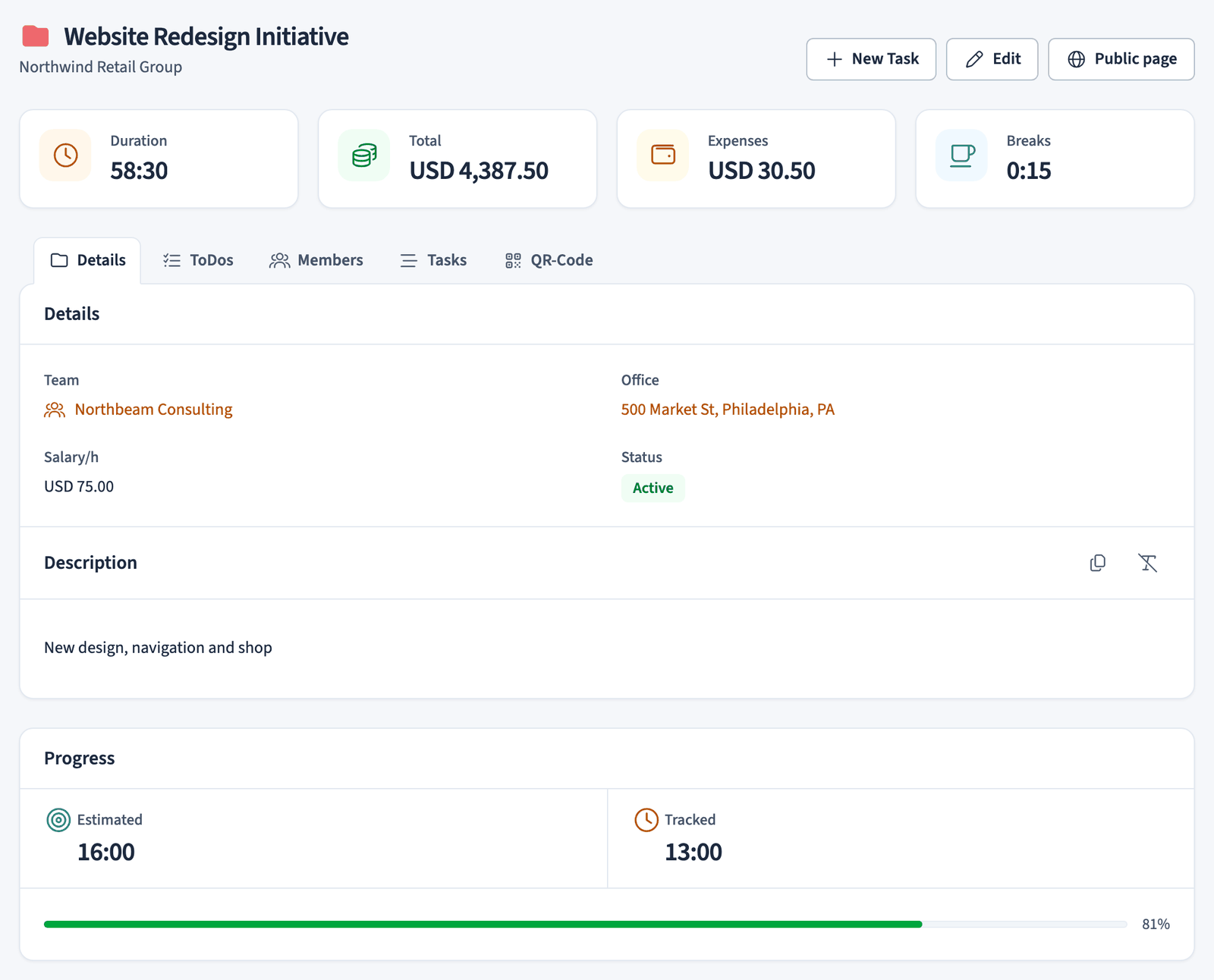
Task: Click the team people icon beside Northbeam Consulting
Action: pyautogui.click(x=55, y=410)
